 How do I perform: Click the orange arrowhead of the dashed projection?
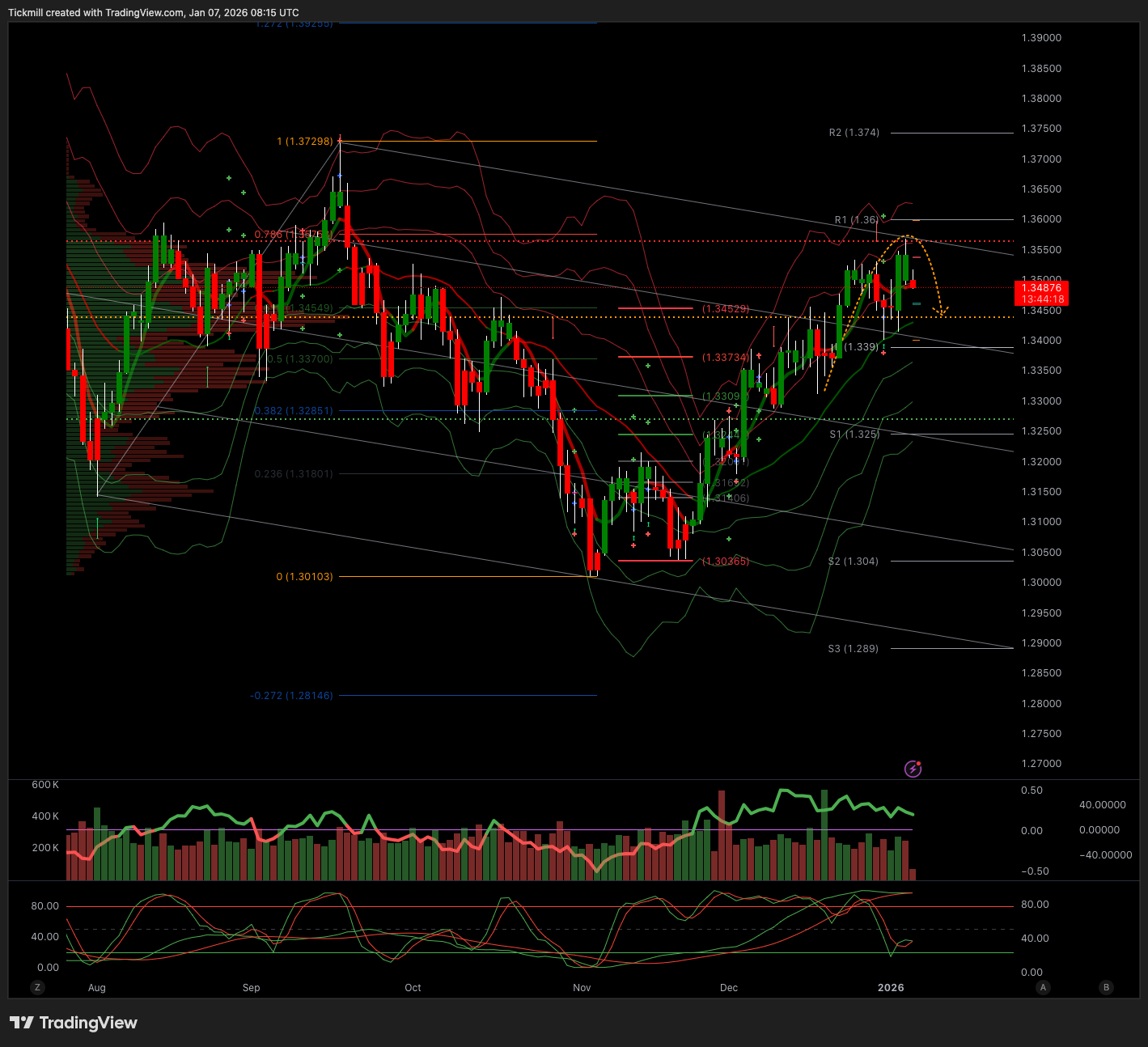940,312
